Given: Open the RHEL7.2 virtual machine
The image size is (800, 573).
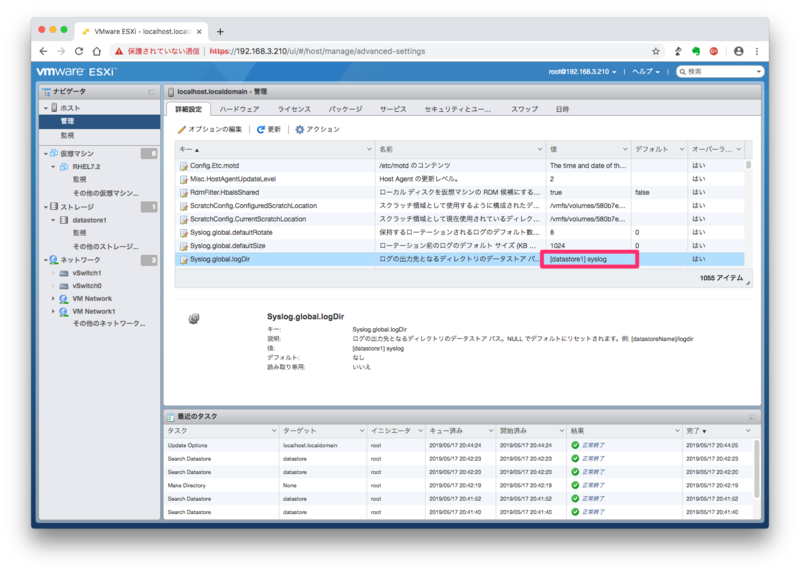Looking at the screenshot, I should (x=86, y=167).
